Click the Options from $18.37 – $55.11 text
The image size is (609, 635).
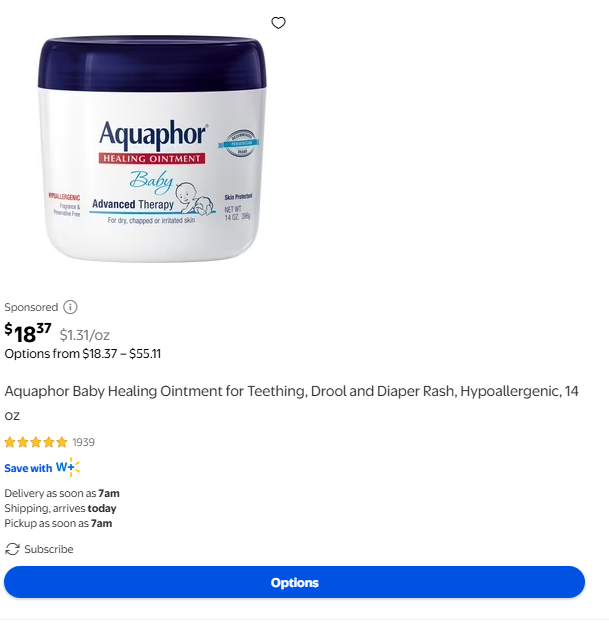point(83,354)
